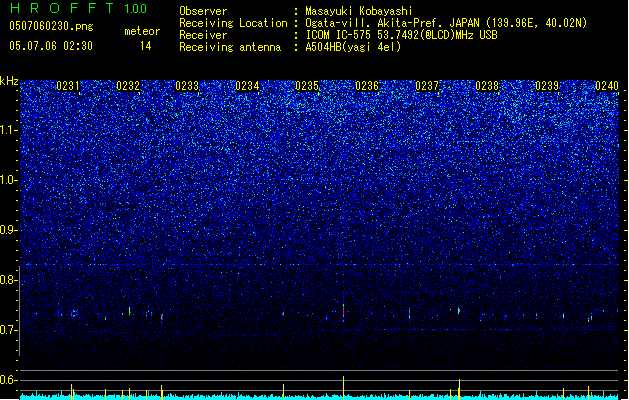629x400 pixels.
Task: Click the Observer label
Action: click(x=203, y=11)
